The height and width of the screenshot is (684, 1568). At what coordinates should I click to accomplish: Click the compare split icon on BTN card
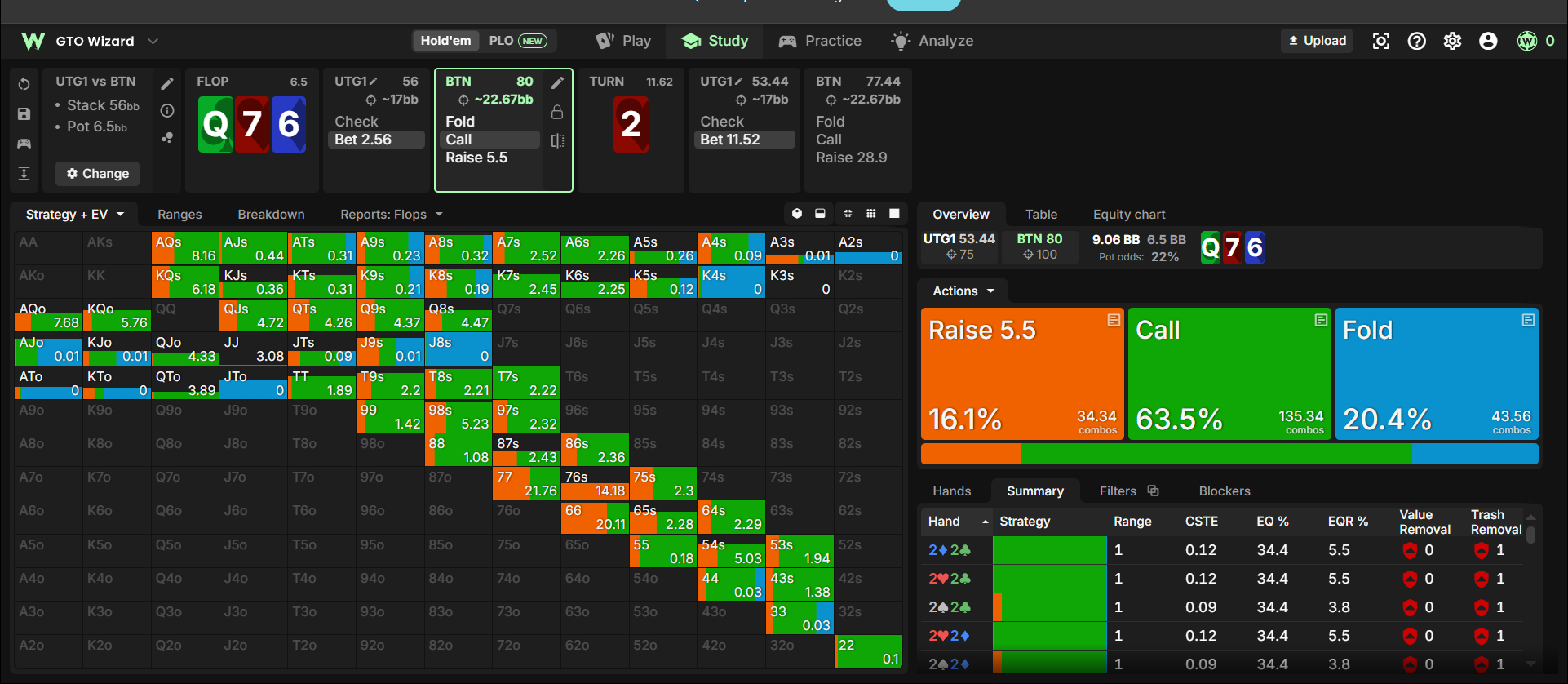pos(557,140)
